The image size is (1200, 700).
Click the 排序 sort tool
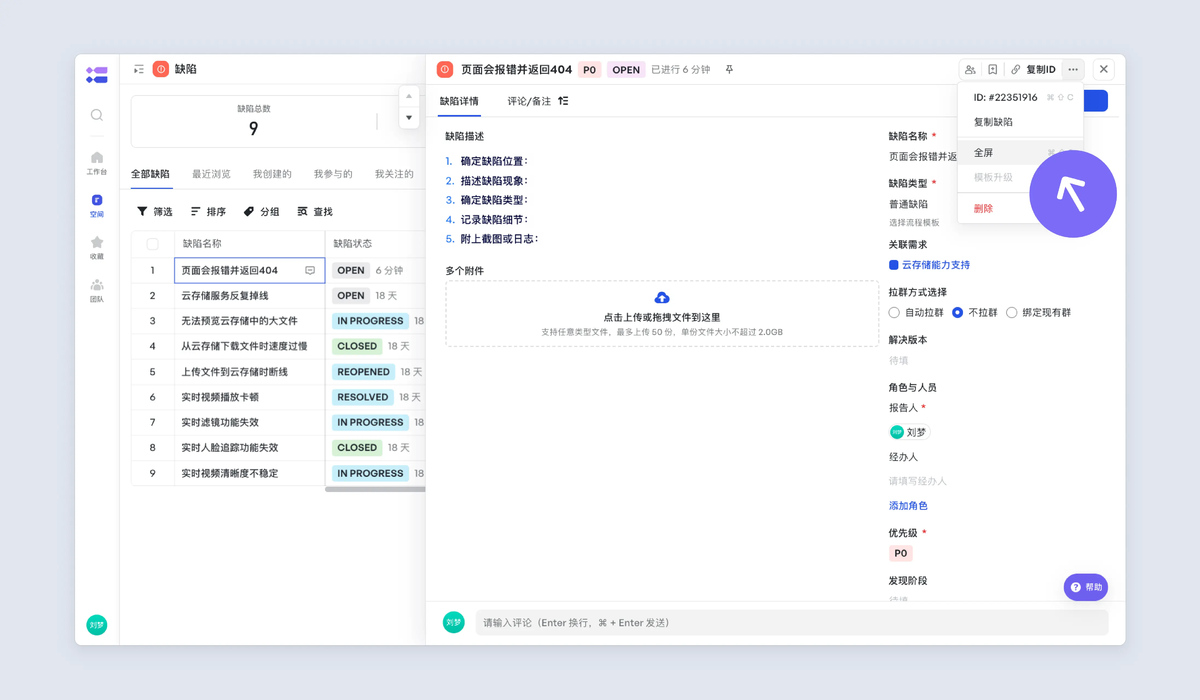coord(208,212)
